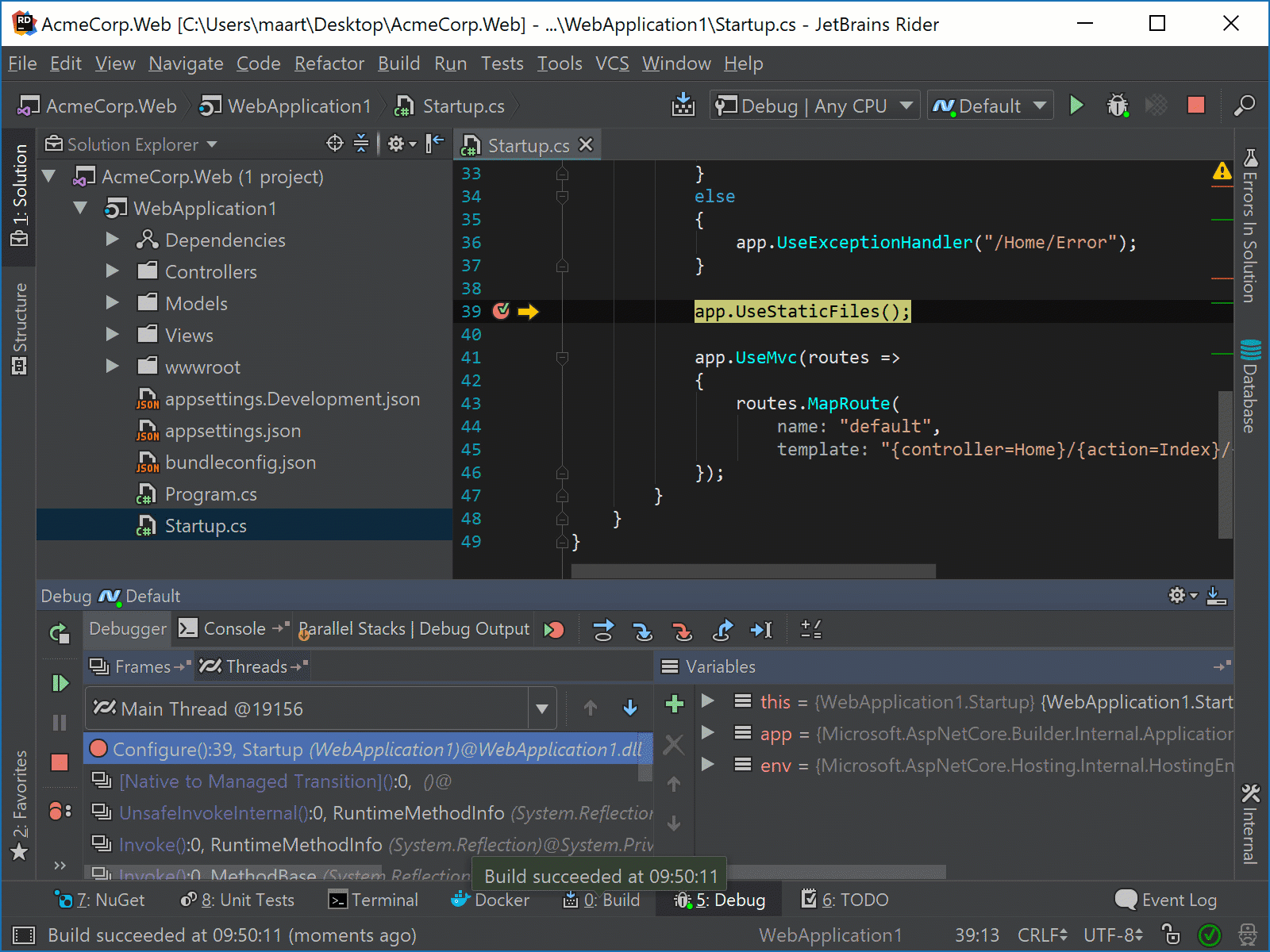Click the Run button in the toolbar
The height and width of the screenshot is (952, 1270).
(1076, 105)
